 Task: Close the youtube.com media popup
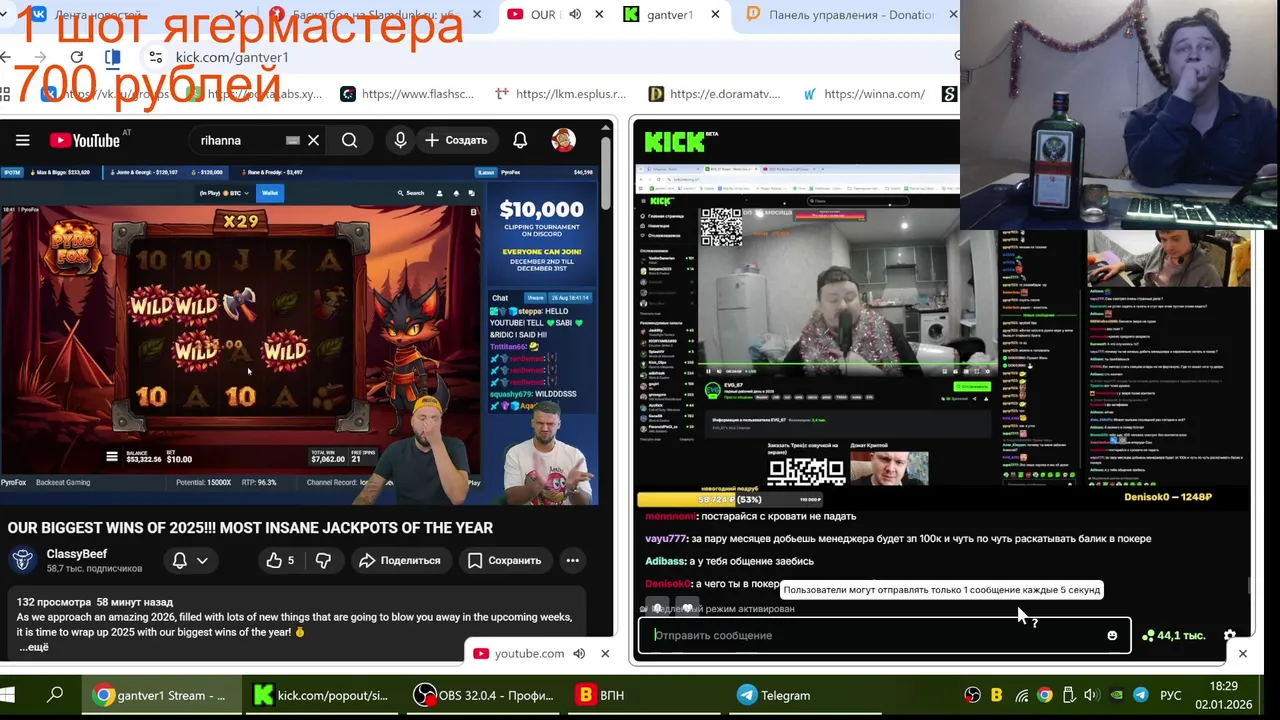click(x=605, y=654)
